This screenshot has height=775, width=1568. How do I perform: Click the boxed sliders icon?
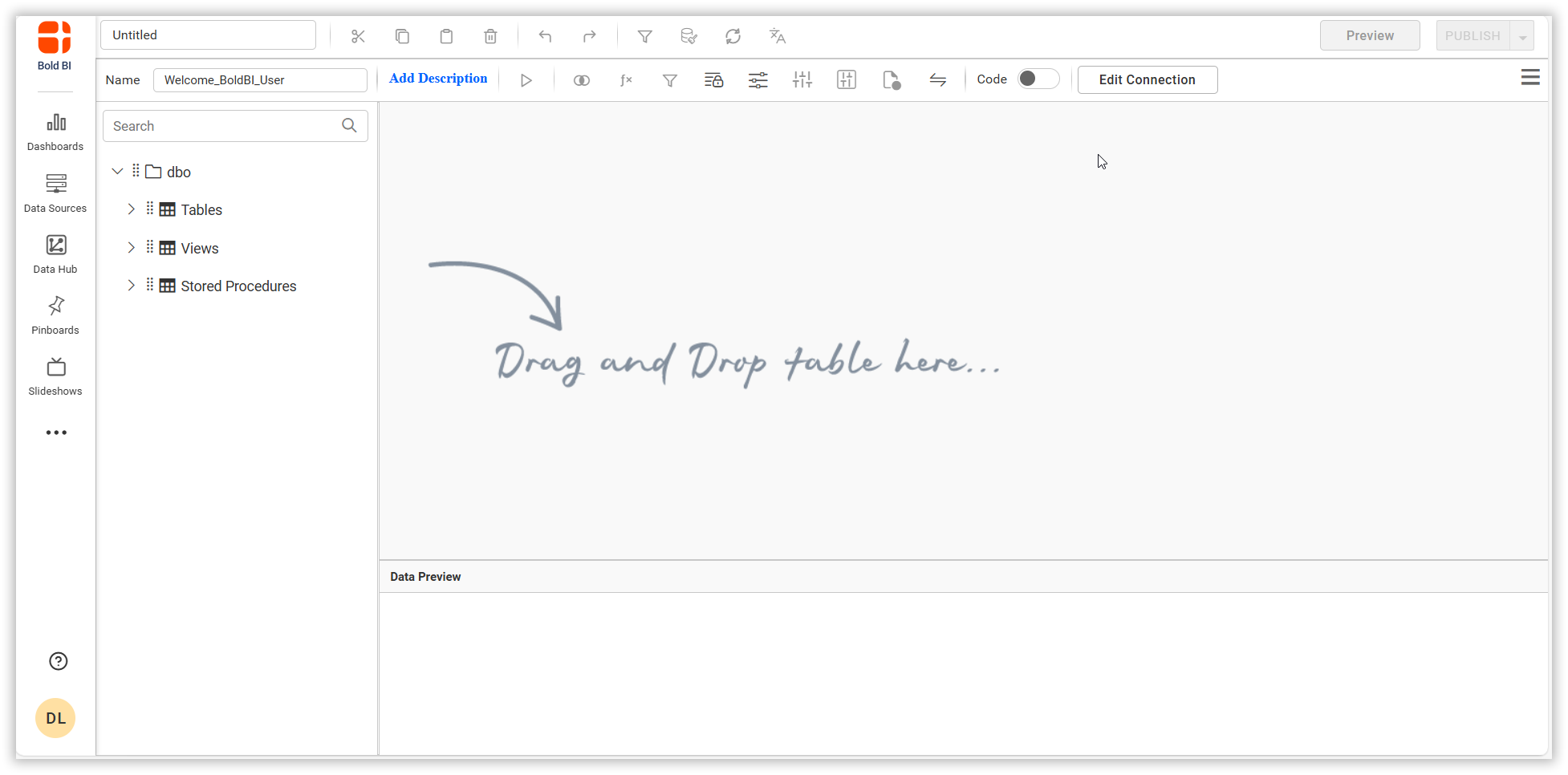pos(847,79)
